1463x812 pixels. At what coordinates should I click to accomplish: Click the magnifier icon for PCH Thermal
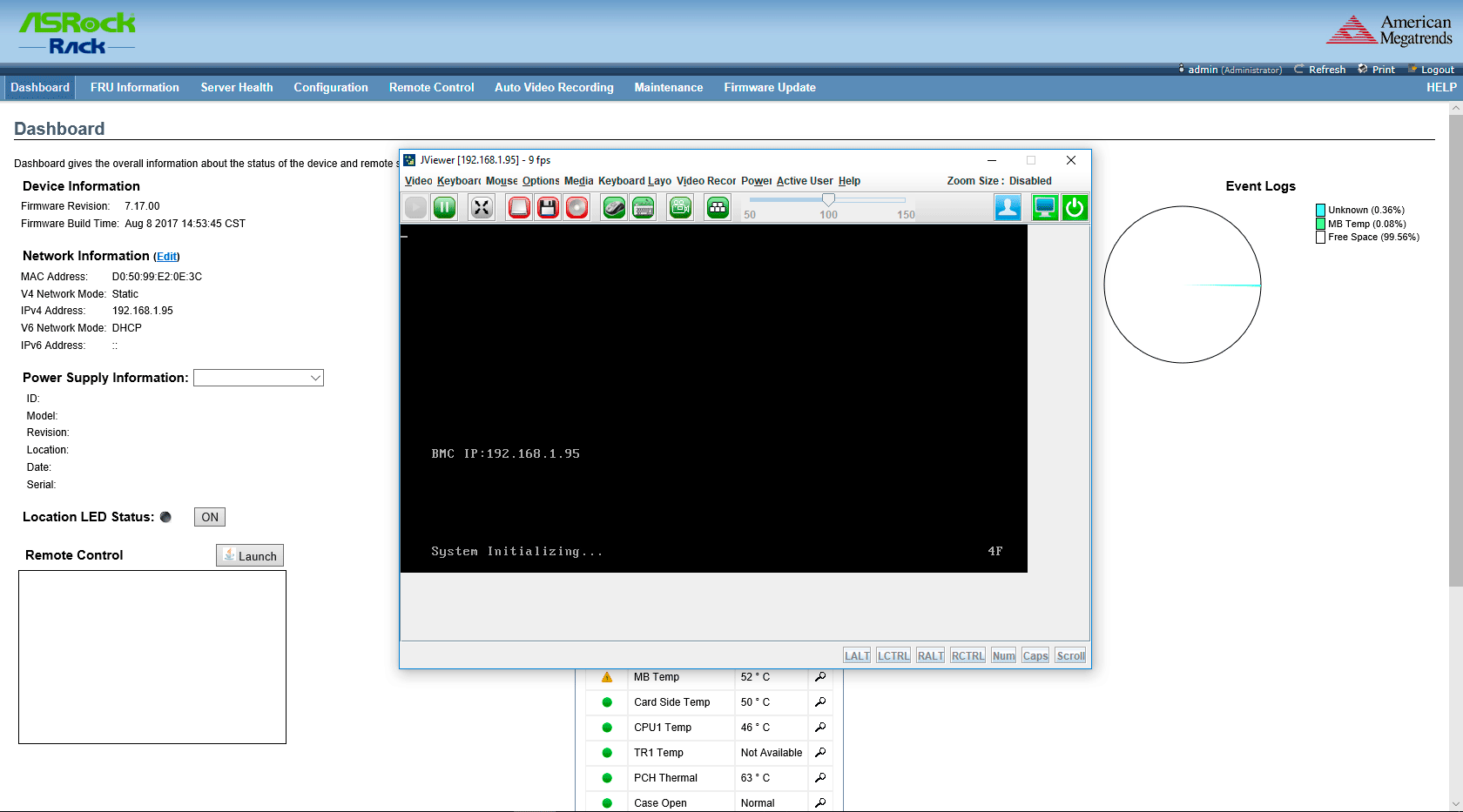(820, 778)
